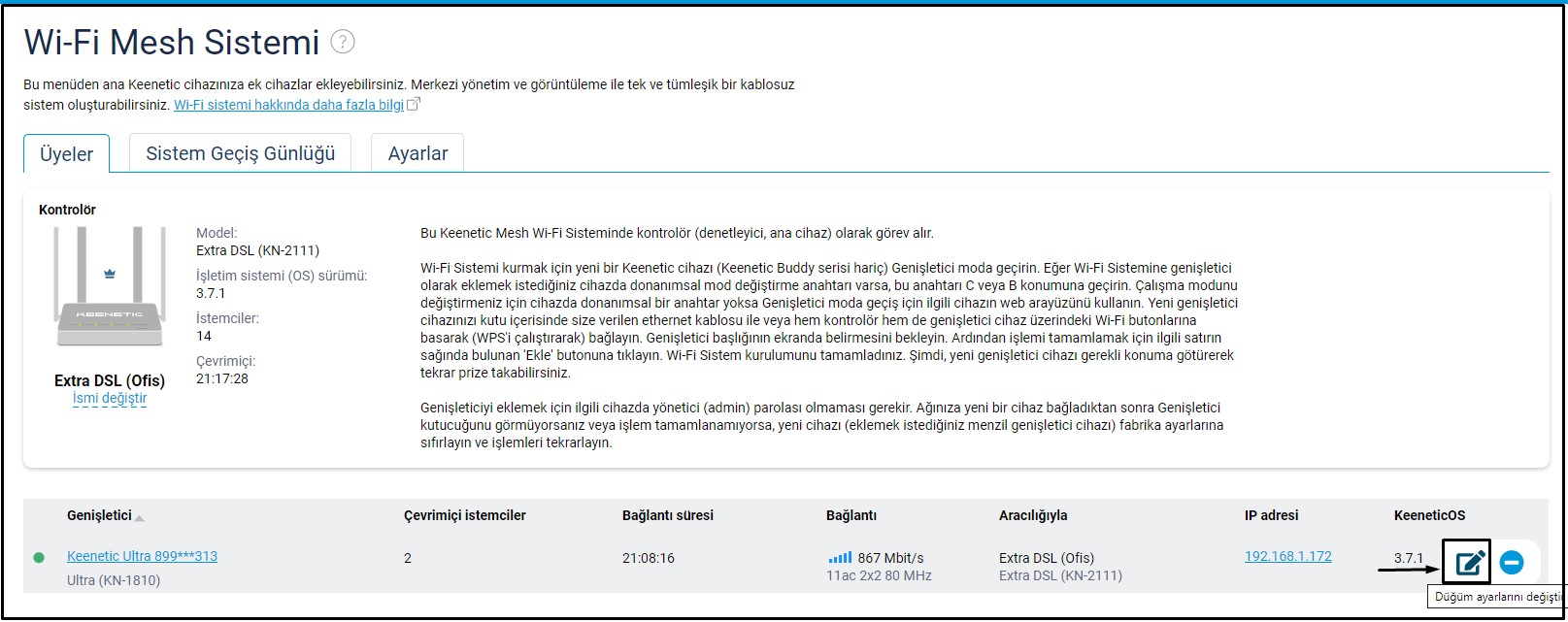Screen dimensions: 1568x622
Task: Open the Keenetic Ultra 899***313 extender link
Action: click(142, 556)
